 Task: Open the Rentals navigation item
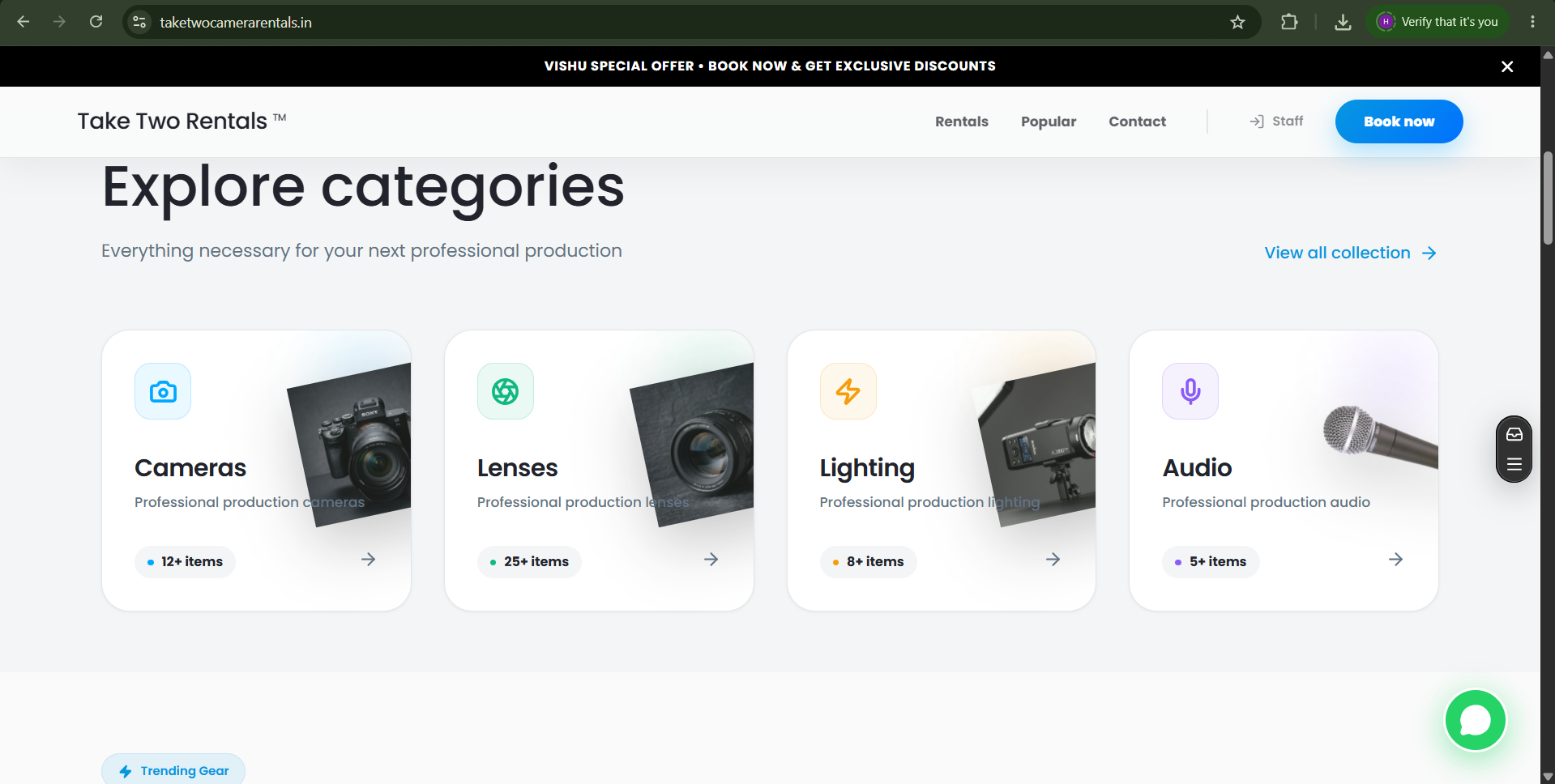tap(961, 121)
